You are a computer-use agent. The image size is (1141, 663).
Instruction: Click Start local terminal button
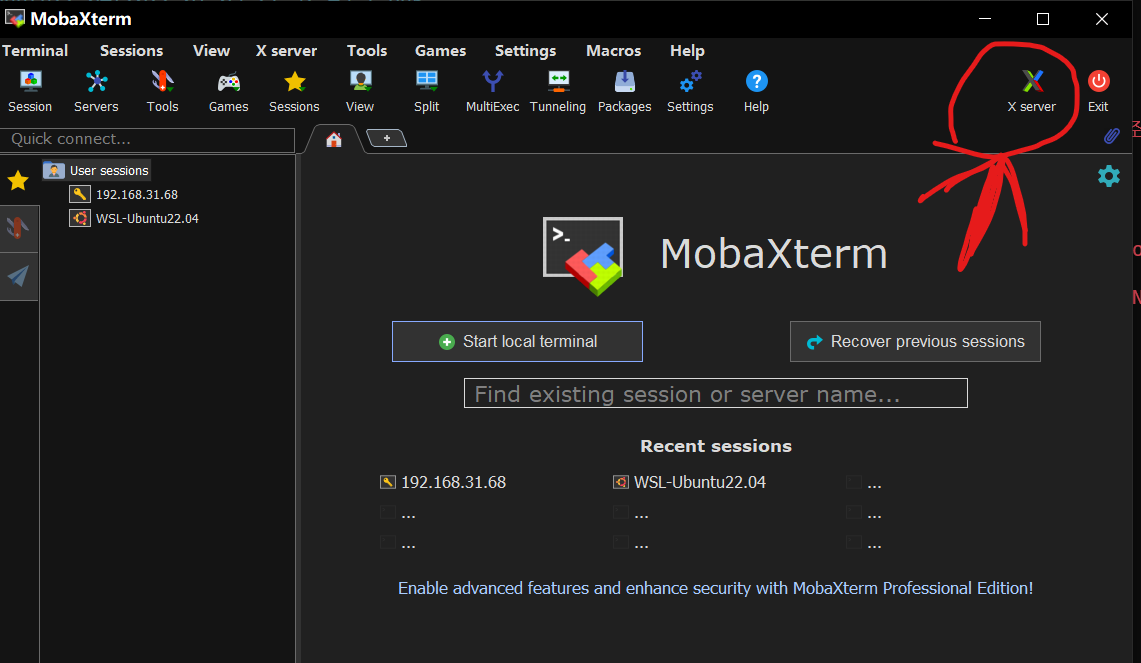(517, 341)
